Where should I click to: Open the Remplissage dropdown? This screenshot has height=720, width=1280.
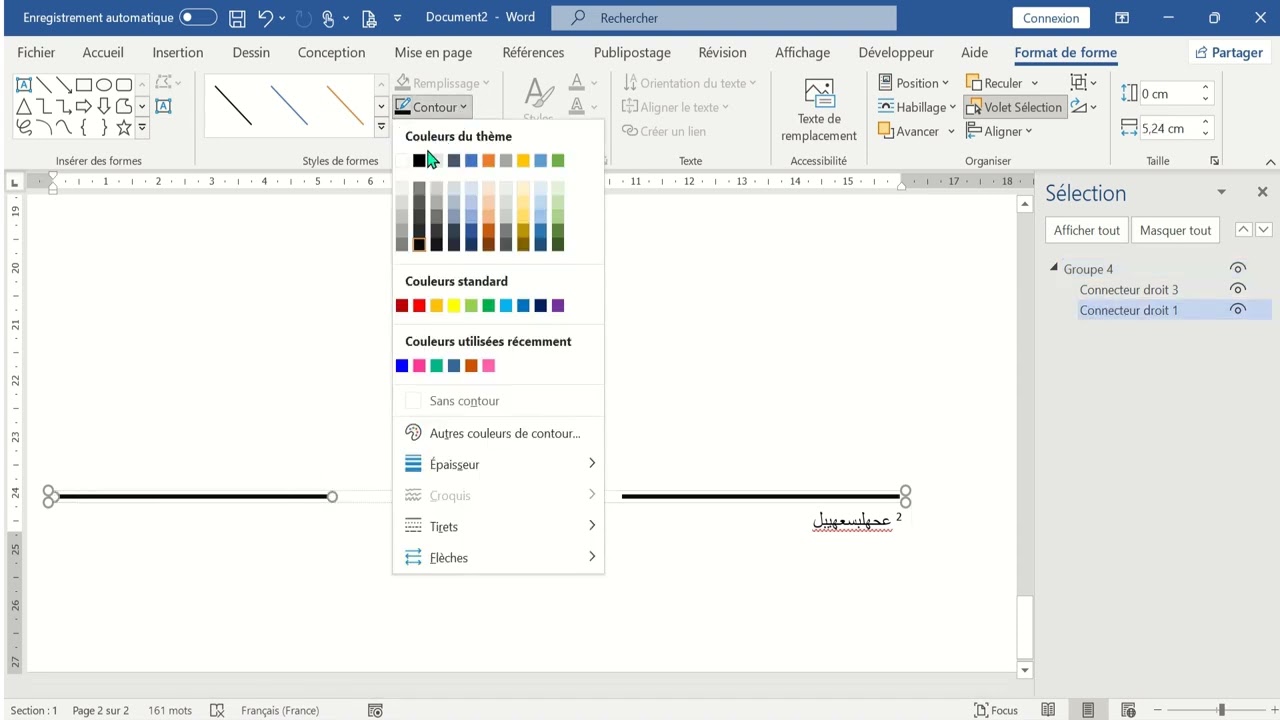click(442, 83)
